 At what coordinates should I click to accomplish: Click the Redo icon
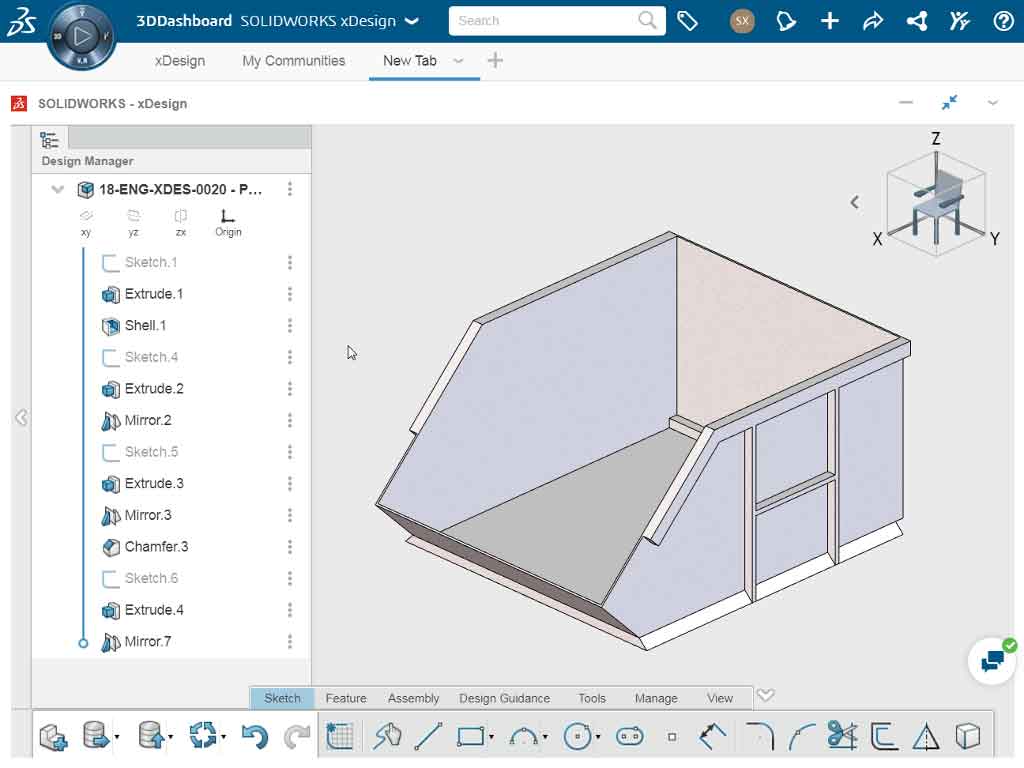click(297, 737)
